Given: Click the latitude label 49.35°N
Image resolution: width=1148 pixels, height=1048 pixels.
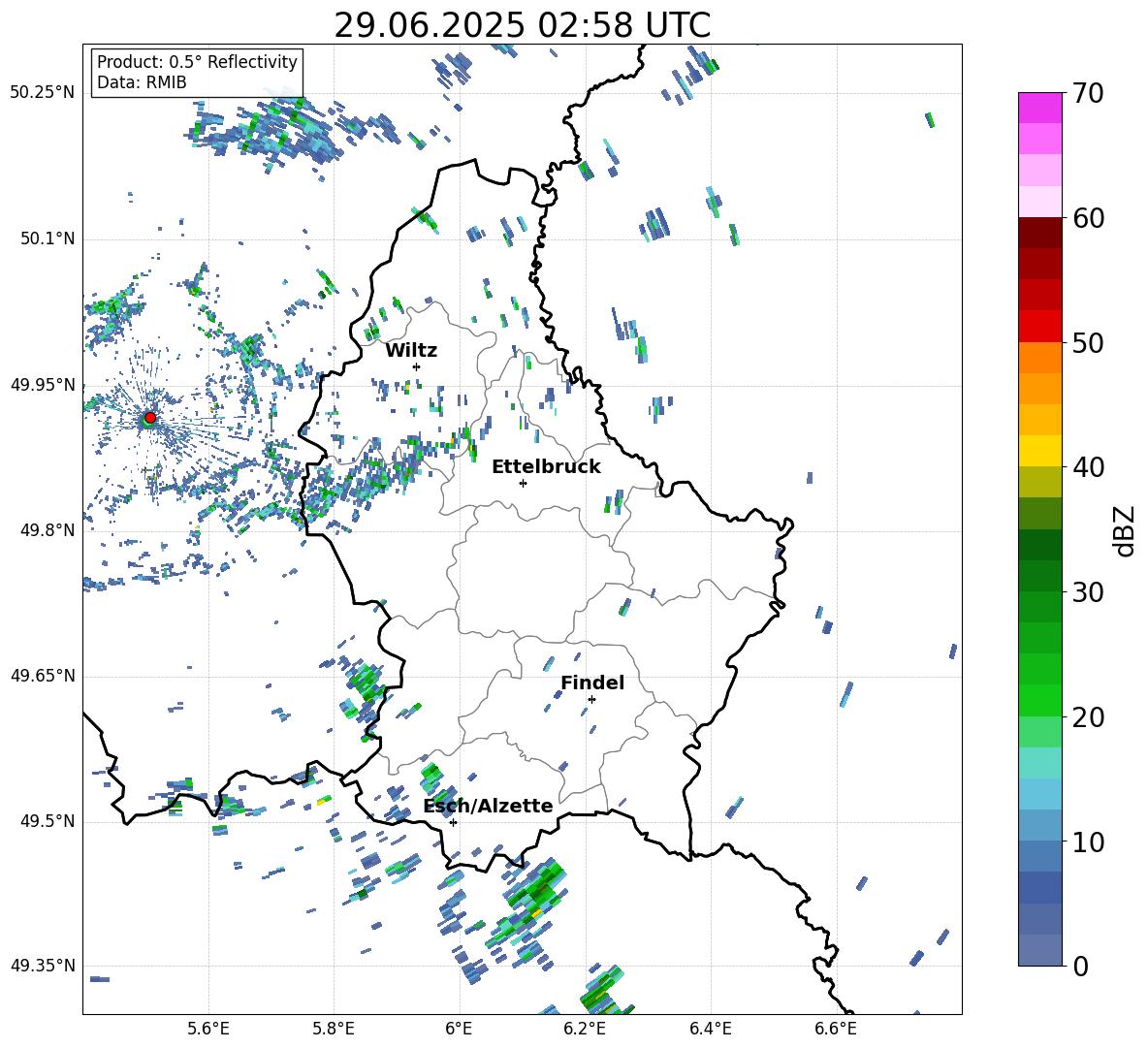Looking at the screenshot, I should point(43,966).
